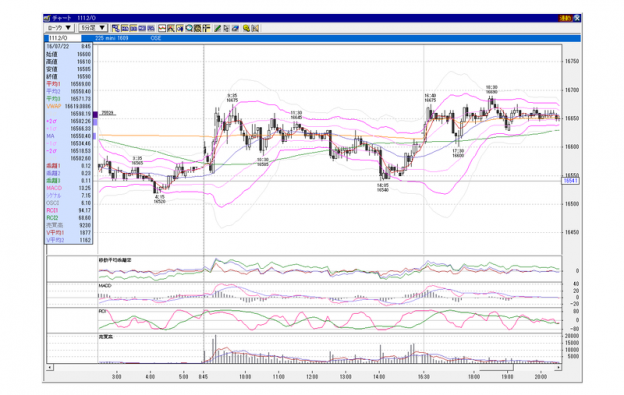Click the arrow pointer selection tool icon
624x395 pixels.
[226, 28]
